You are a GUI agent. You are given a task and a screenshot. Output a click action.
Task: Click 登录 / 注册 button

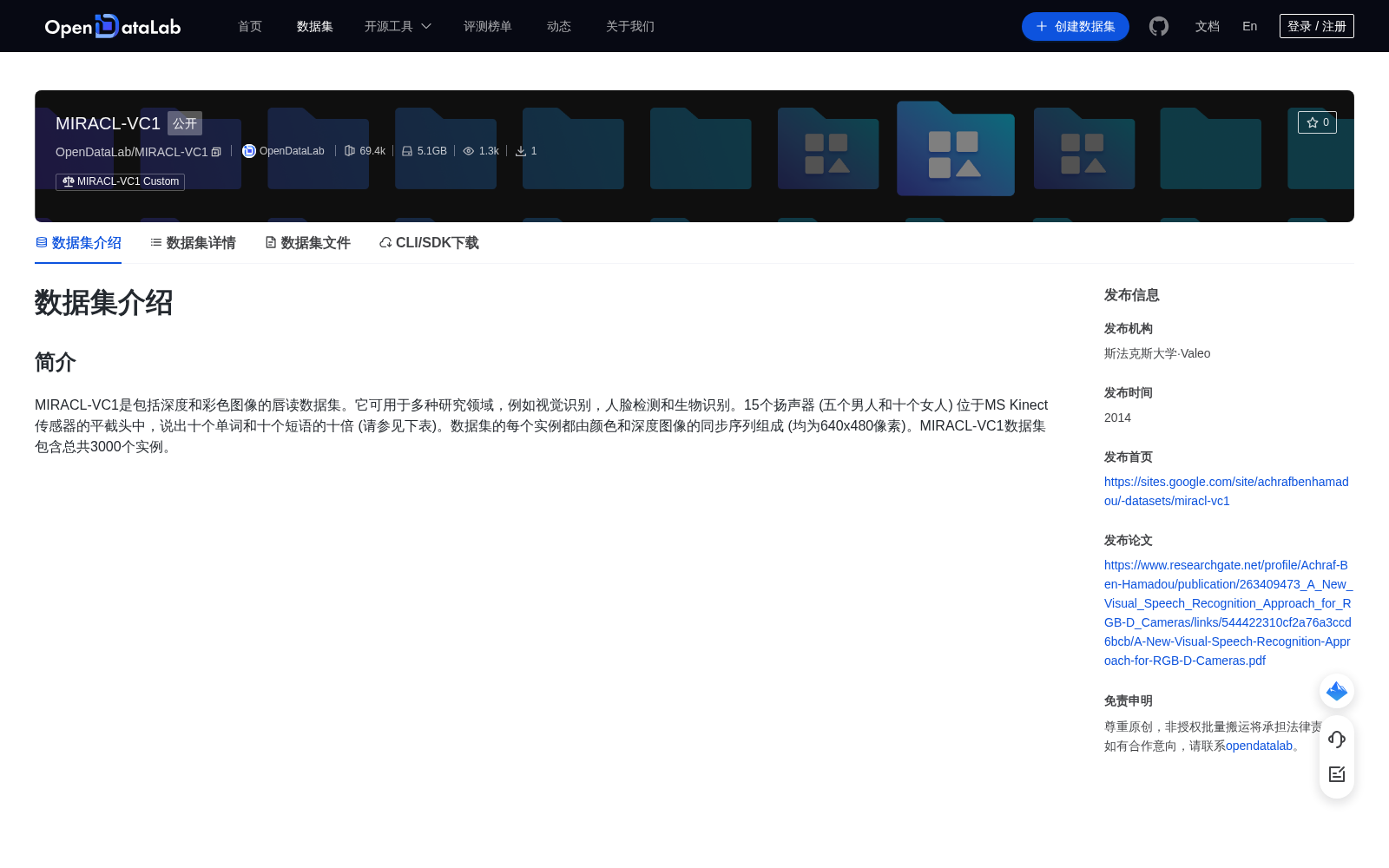pyautogui.click(x=1317, y=26)
